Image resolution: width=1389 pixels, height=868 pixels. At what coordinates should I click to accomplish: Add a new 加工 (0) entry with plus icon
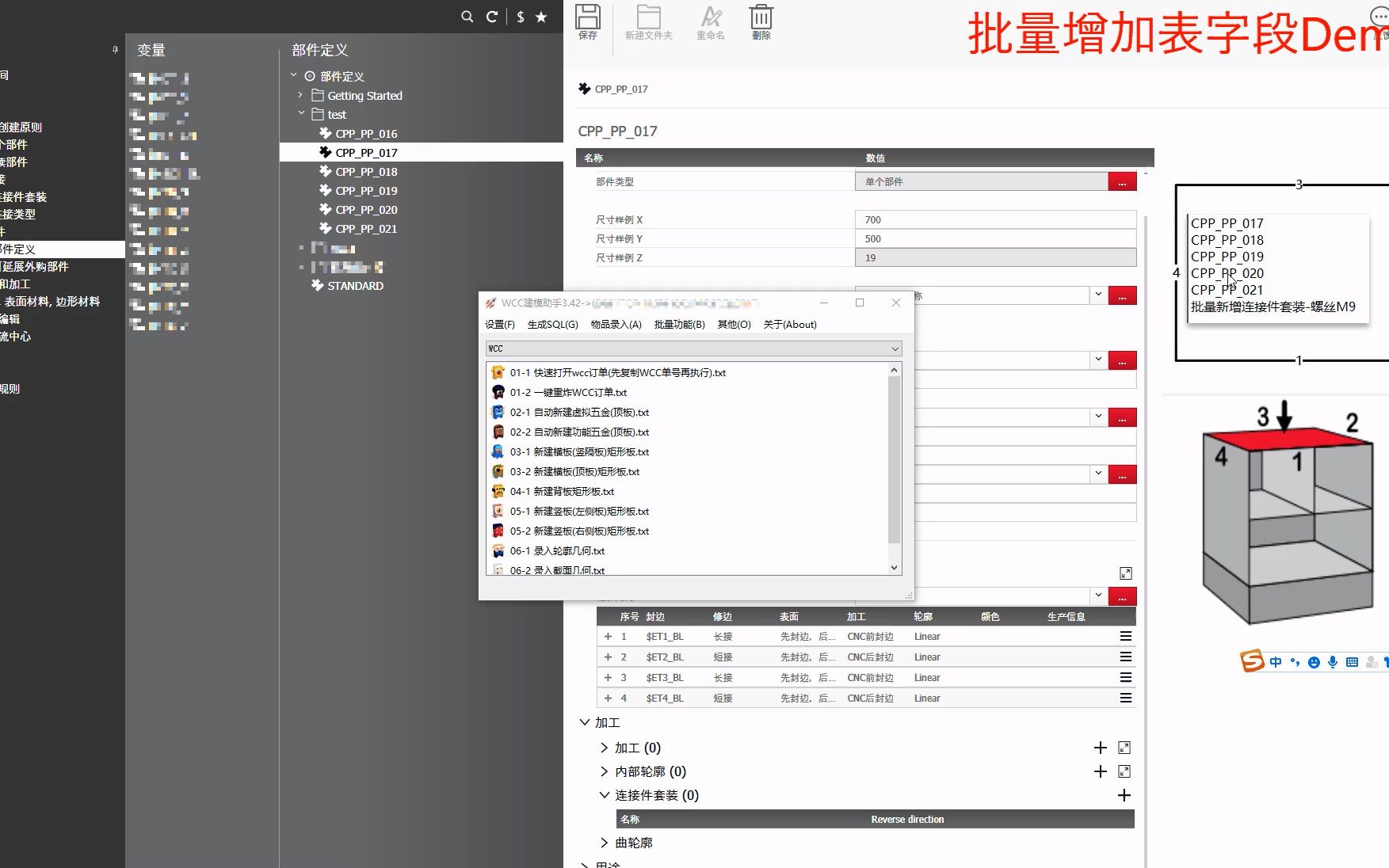click(x=1101, y=748)
